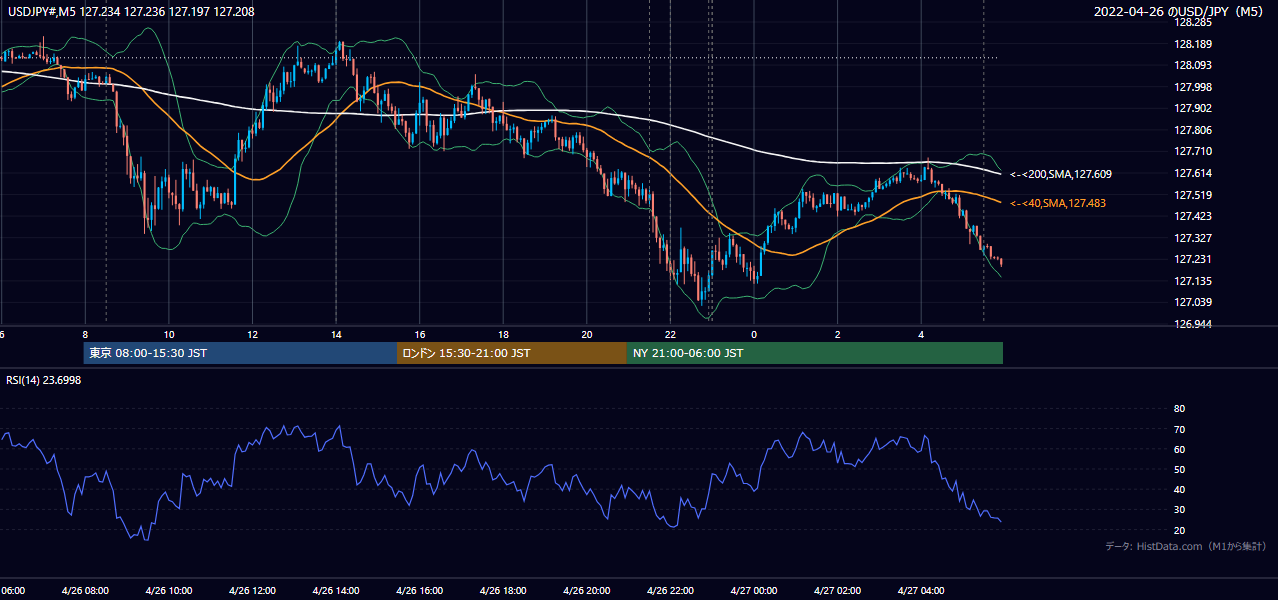Click hour tick 10 on price chart axis
The width and height of the screenshot is (1278, 600).
coord(169,334)
